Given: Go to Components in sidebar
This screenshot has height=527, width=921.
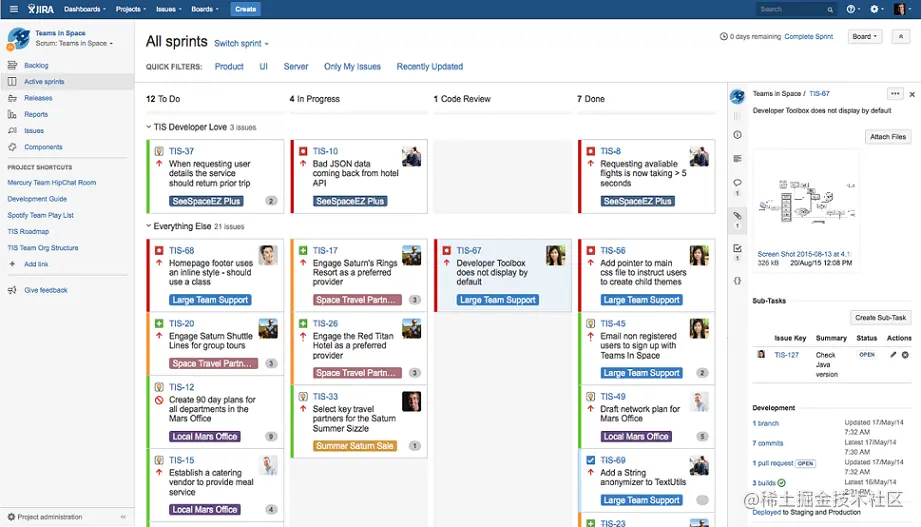Looking at the screenshot, I should [x=43, y=147].
